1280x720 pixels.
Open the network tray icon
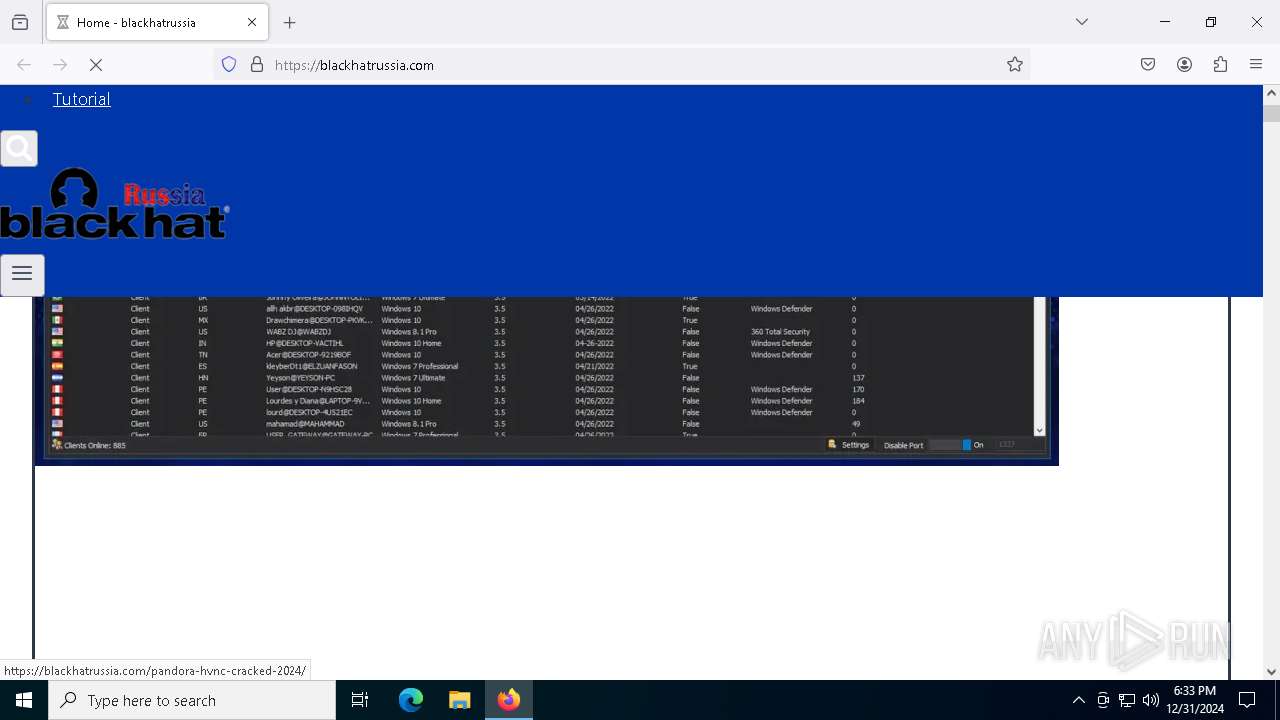pyautogui.click(x=1127, y=700)
